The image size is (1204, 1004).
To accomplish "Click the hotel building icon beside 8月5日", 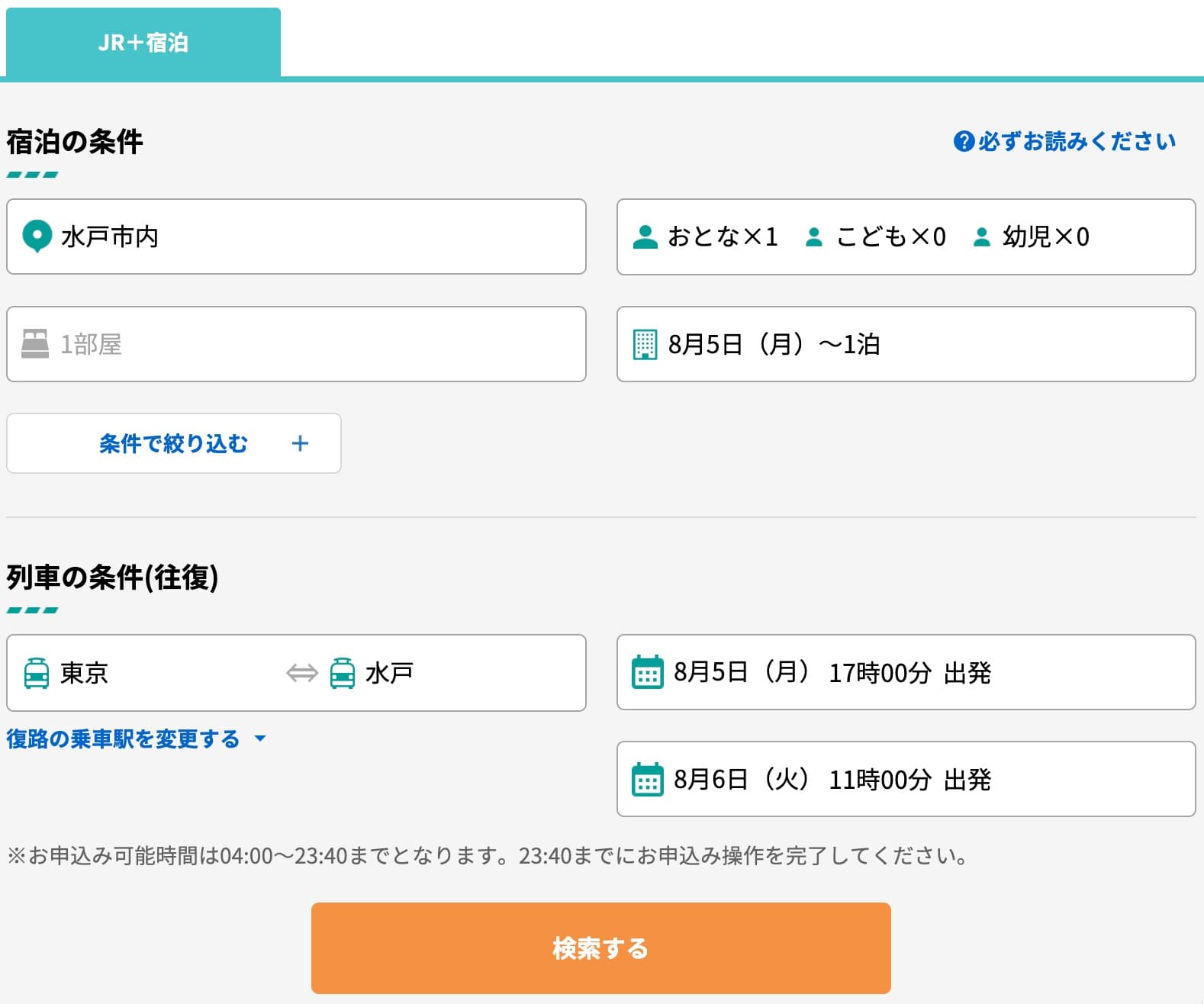I will point(645,344).
